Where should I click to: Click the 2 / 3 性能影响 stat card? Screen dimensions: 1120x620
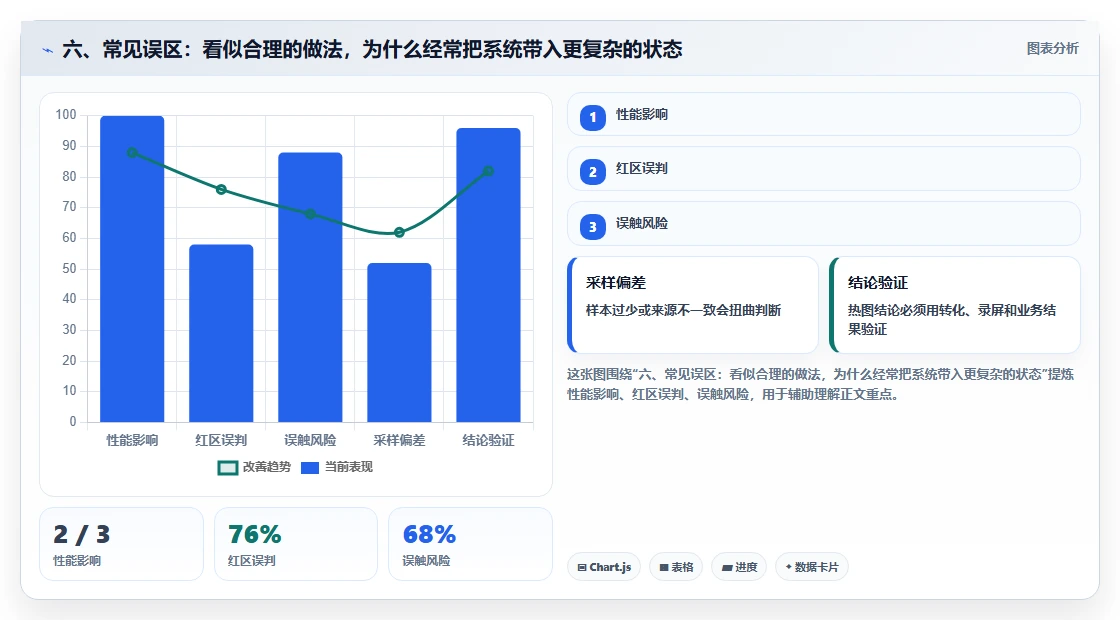121,544
